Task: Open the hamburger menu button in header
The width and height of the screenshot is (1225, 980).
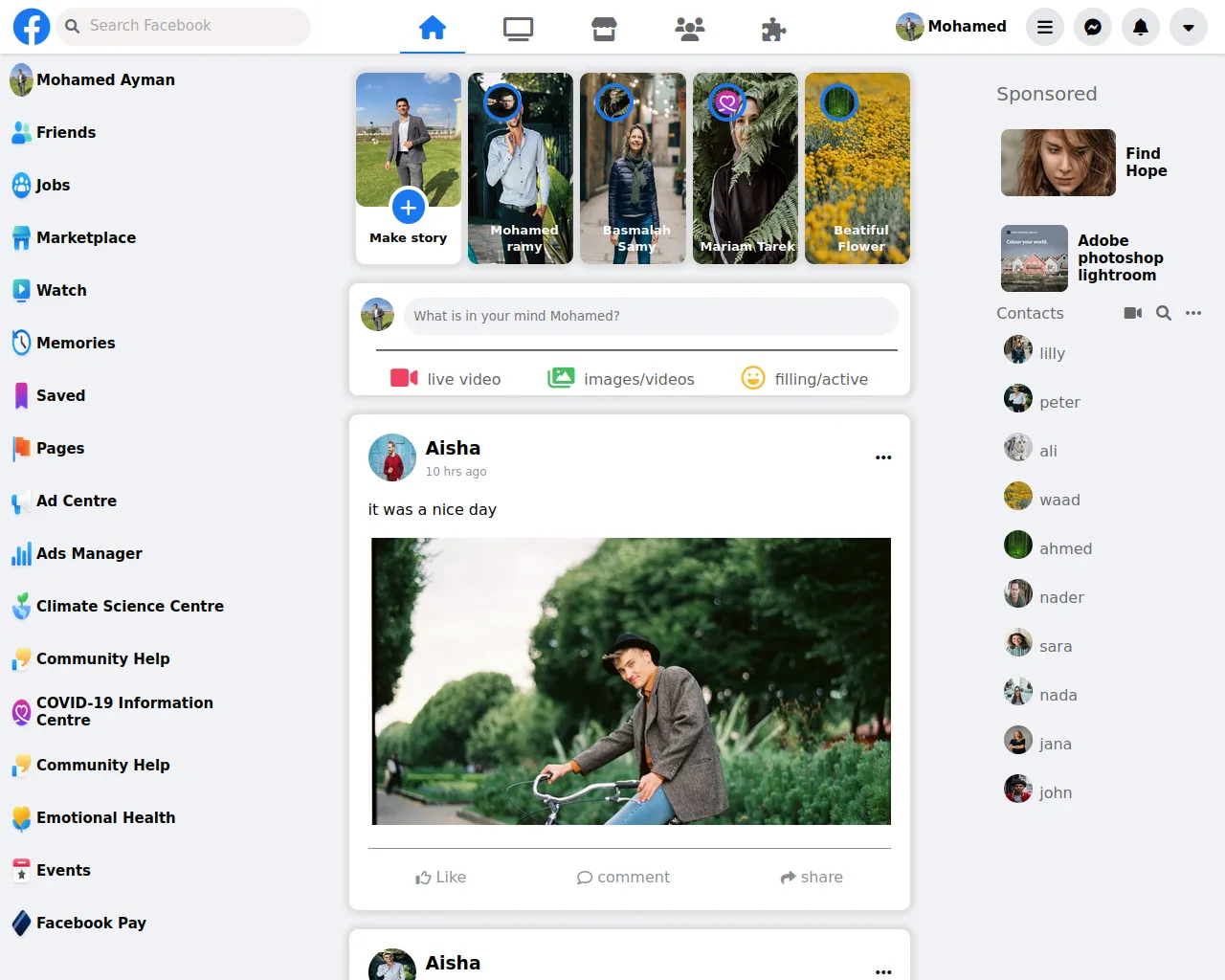Action: click(x=1045, y=27)
